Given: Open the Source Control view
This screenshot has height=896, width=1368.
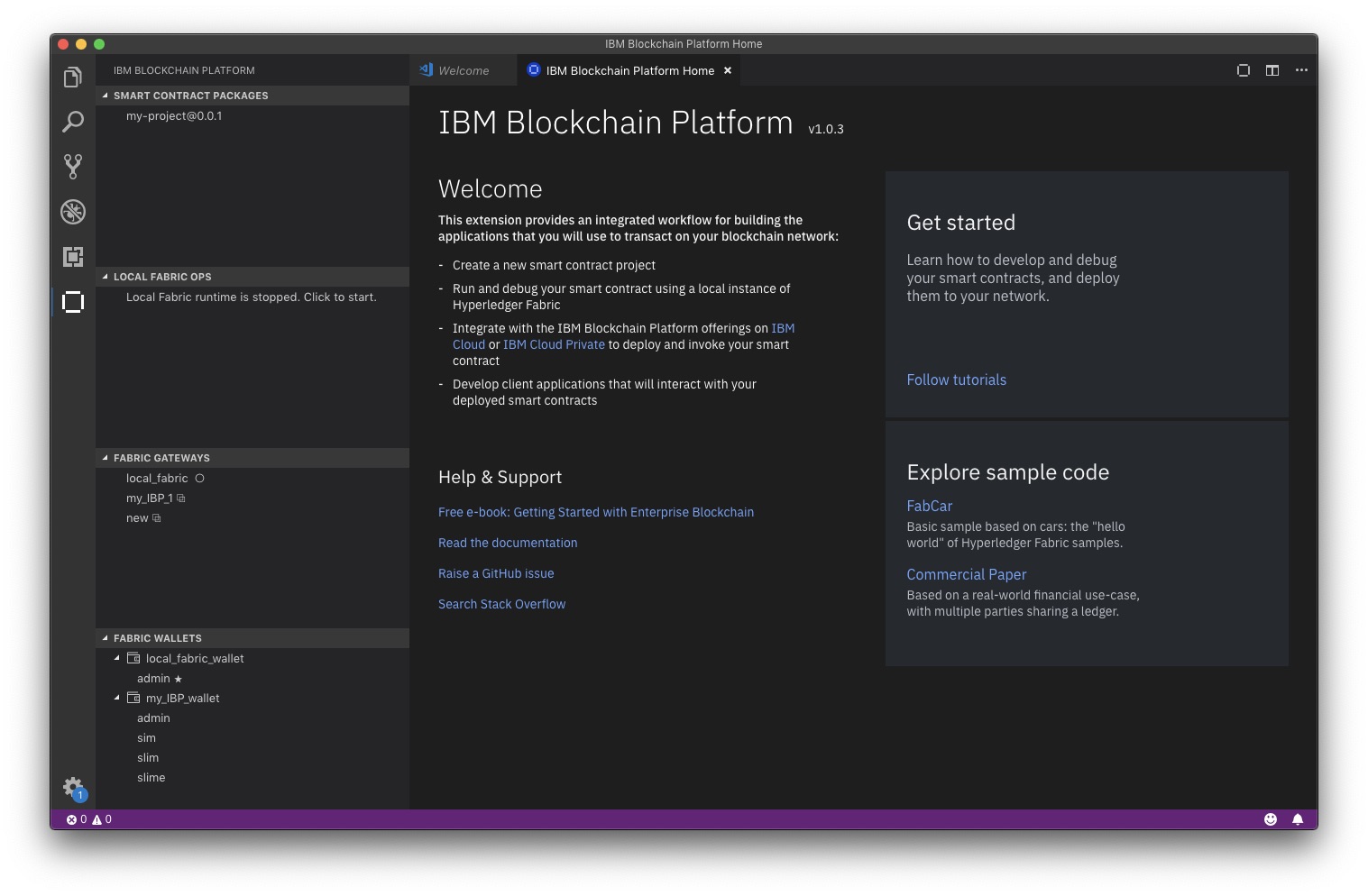Looking at the screenshot, I should (x=73, y=167).
